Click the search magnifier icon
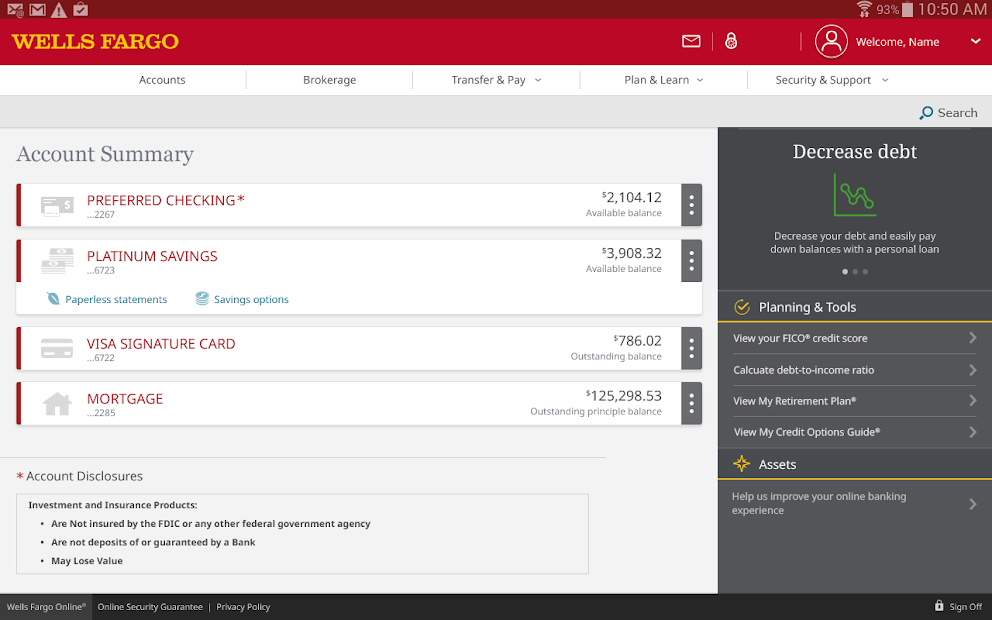992x620 pixels. pos(926,113)
